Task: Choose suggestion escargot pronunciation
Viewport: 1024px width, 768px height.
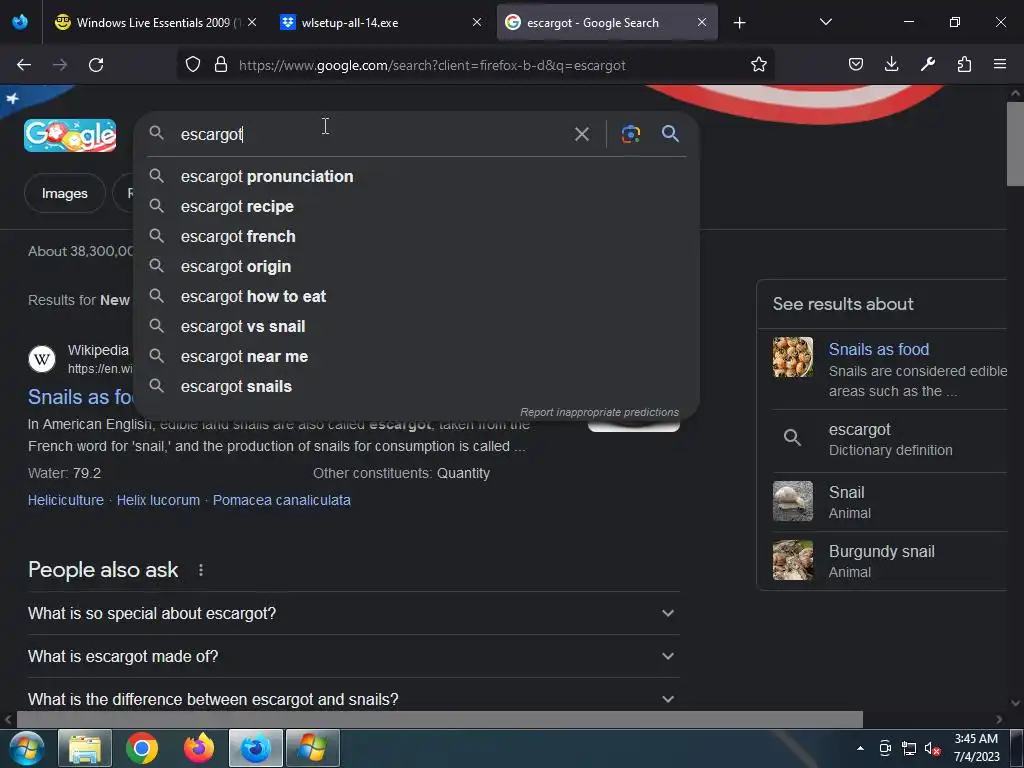Action: (x=416, y=176)
